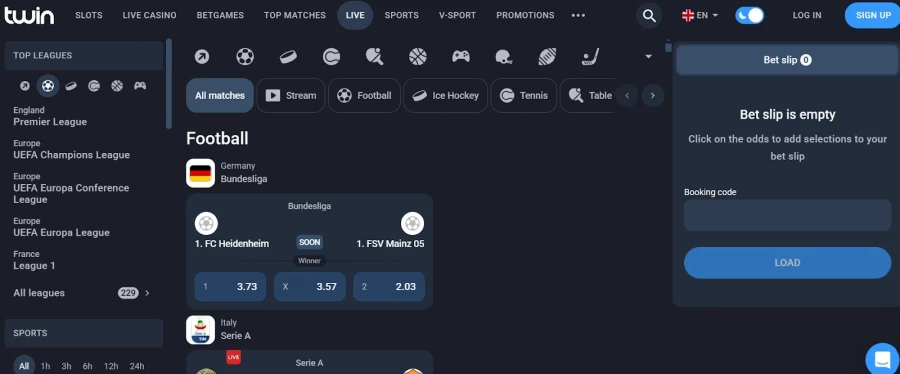Select the esports gamepad icon in sports row
Screen dimensions: 900x374
tap(461, 56)
